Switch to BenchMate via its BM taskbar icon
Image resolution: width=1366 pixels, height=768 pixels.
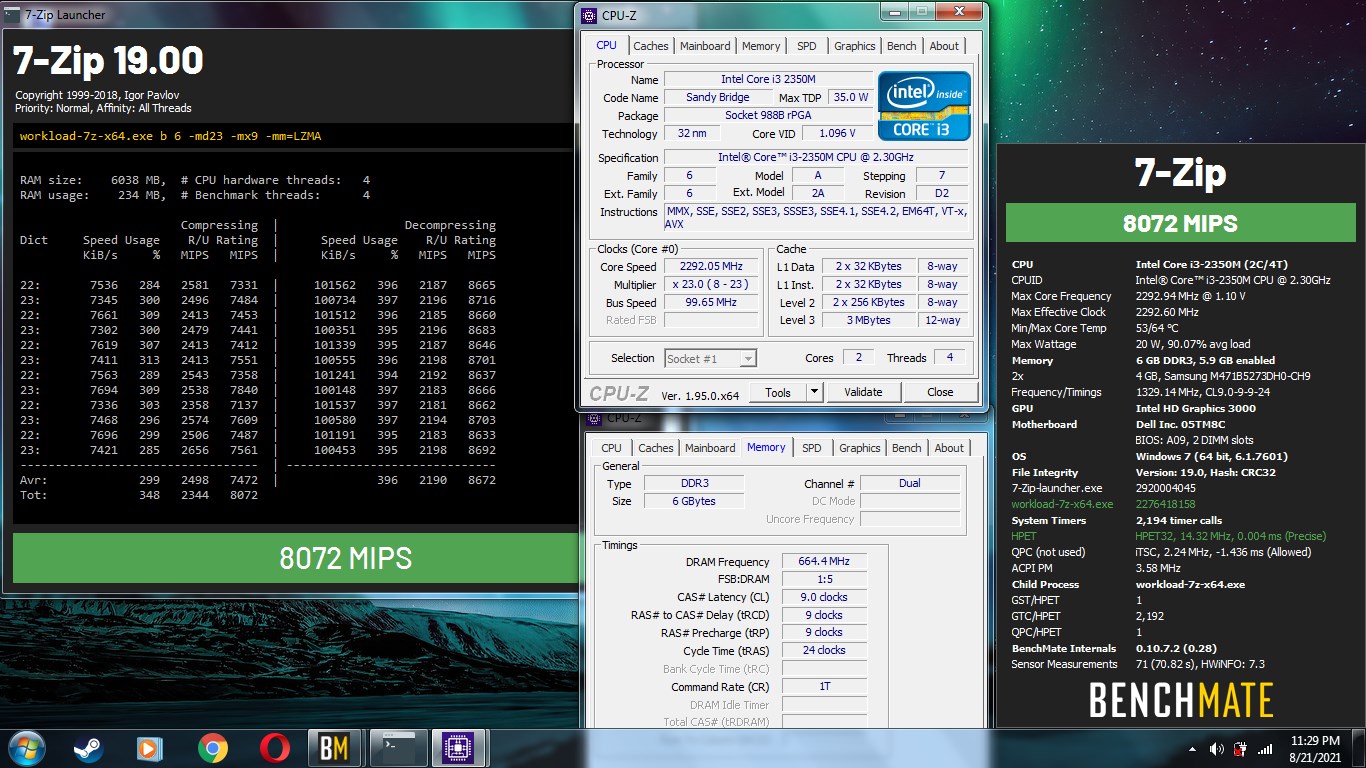pos(336,748)
